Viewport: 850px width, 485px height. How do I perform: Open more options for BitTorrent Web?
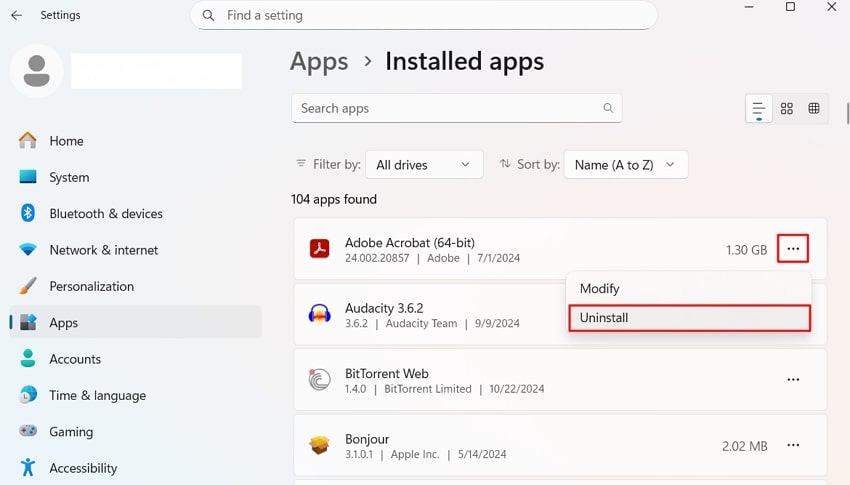click(793, 380)
